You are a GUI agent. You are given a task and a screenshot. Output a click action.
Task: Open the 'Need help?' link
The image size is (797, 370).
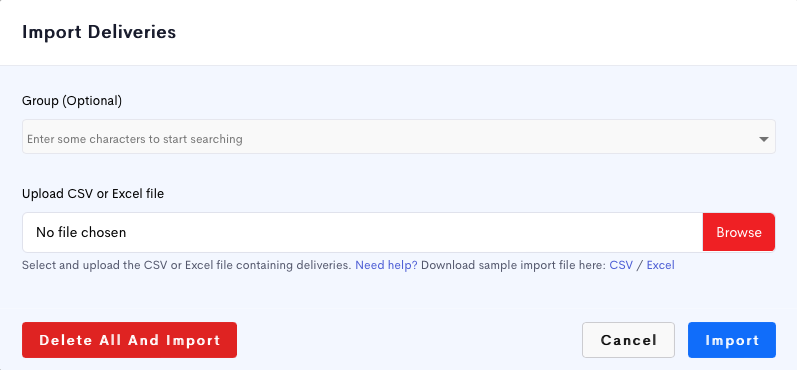pos(386,265)
